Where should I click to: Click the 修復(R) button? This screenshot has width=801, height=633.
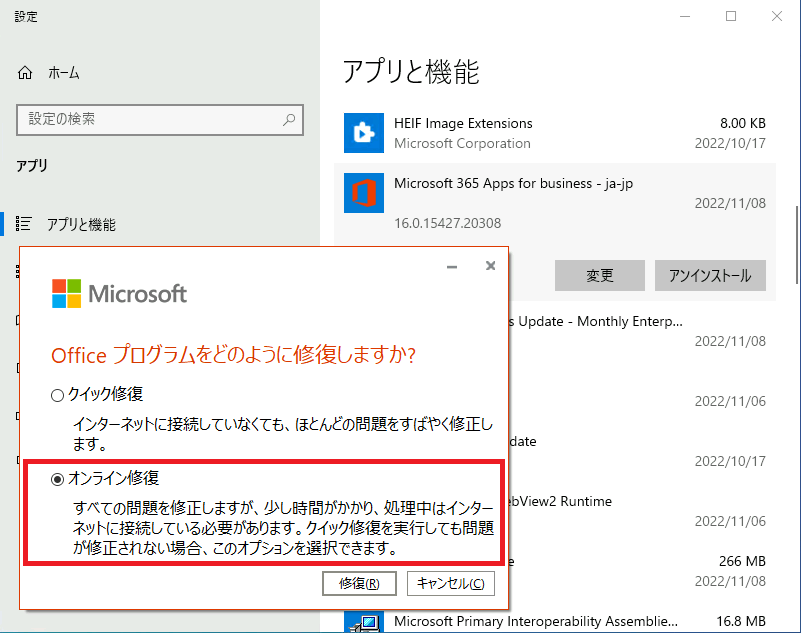pos(359,583)
